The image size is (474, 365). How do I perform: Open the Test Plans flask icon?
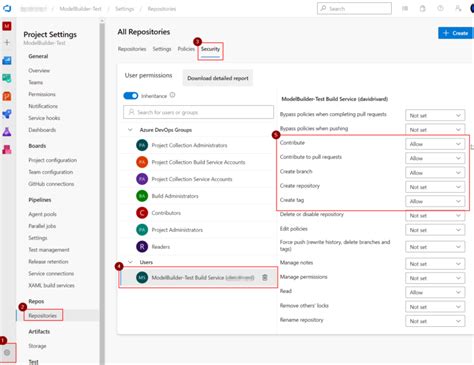[7, 132]
